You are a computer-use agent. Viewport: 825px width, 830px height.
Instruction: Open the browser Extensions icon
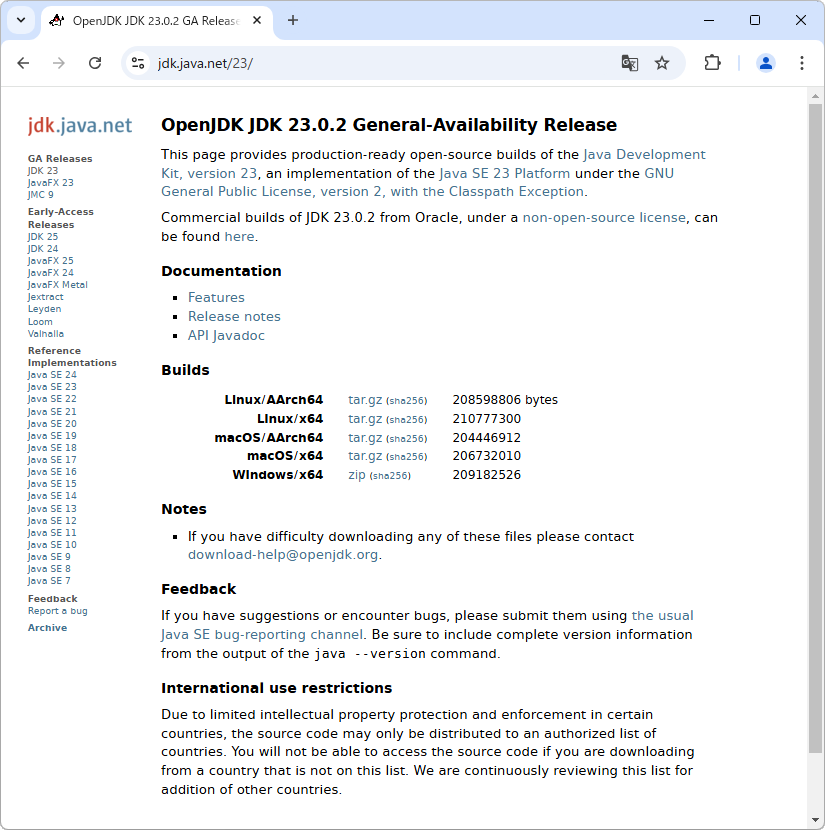(712, 62)
